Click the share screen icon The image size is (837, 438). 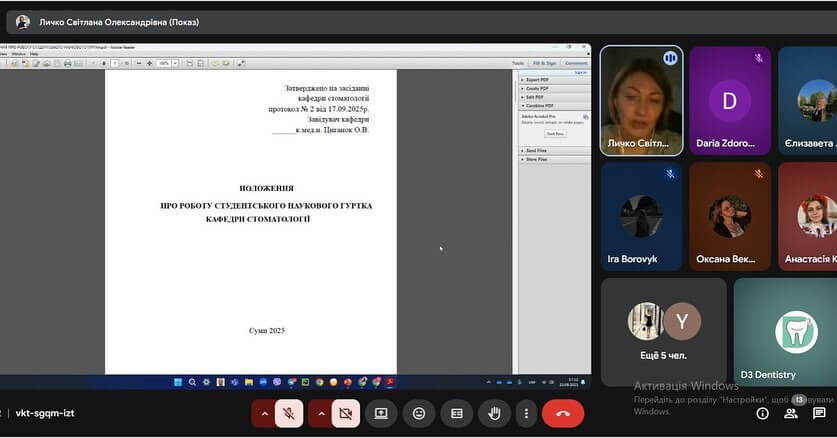(381, 413)
